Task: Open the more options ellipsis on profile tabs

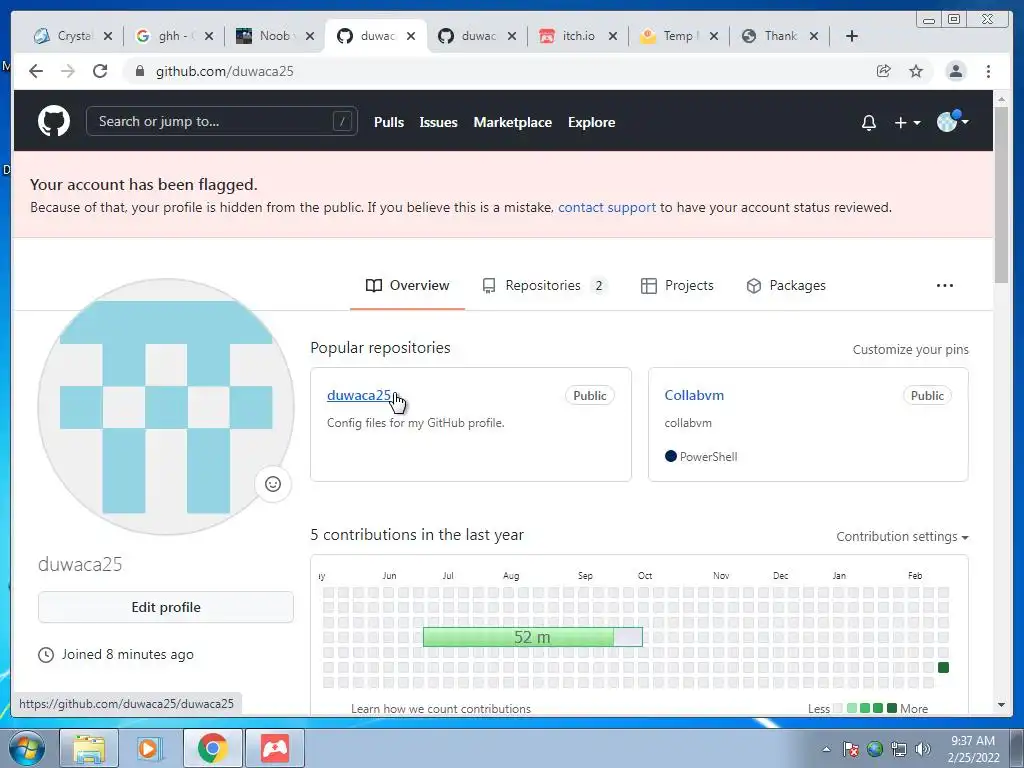Action: click(x=945, y=285)
